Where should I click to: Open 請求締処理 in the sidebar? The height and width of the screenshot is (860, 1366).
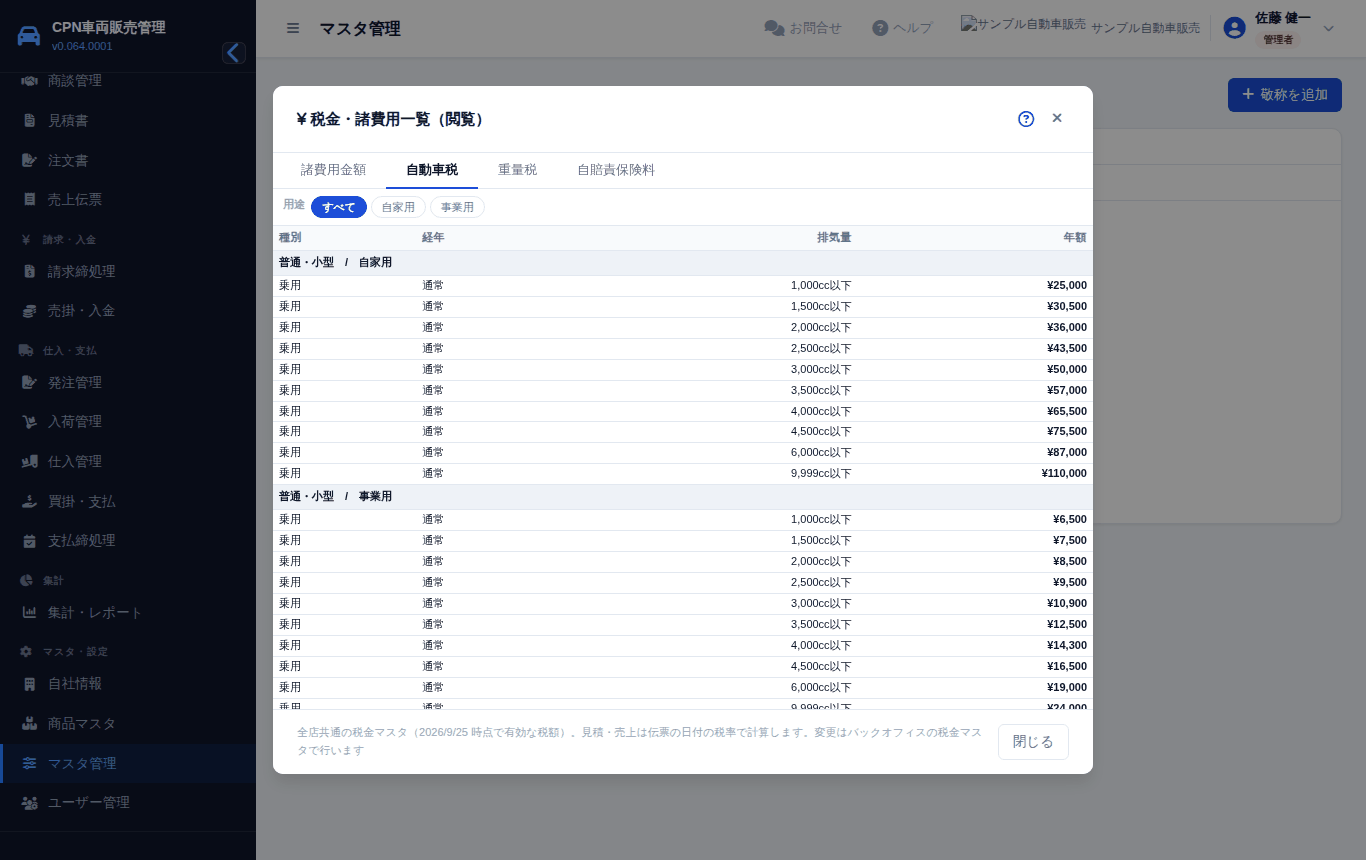[128, 271]
